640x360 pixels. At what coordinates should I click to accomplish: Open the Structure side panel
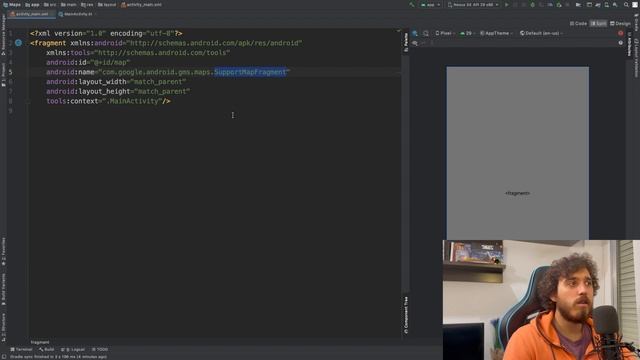coord(3,326)
